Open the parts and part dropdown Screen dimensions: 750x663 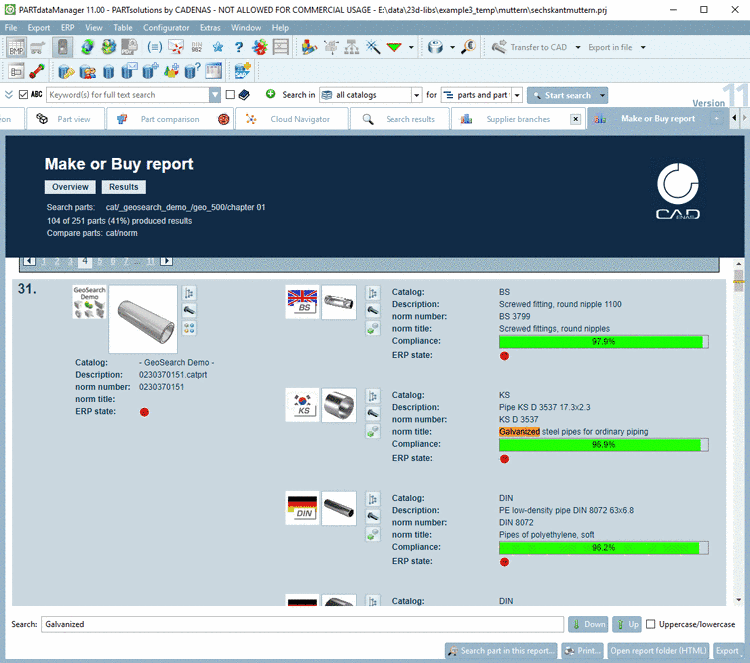[x=517, y=95]
